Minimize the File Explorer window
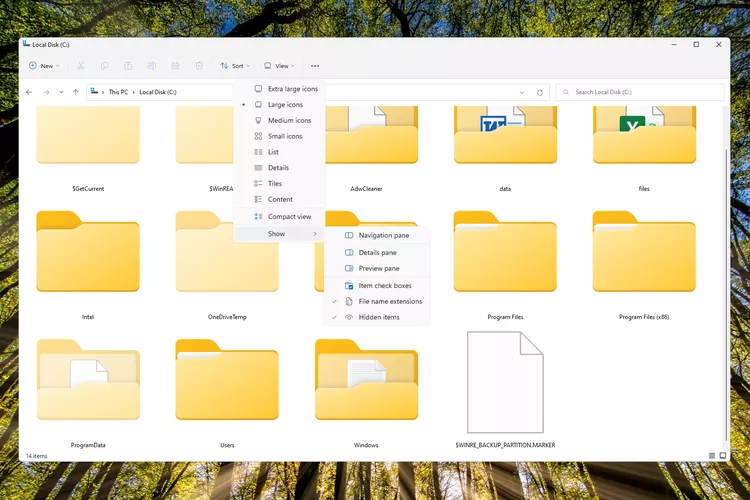Image resolution: width=750 pixels, height=500 pixels. [x=674, y=44]
